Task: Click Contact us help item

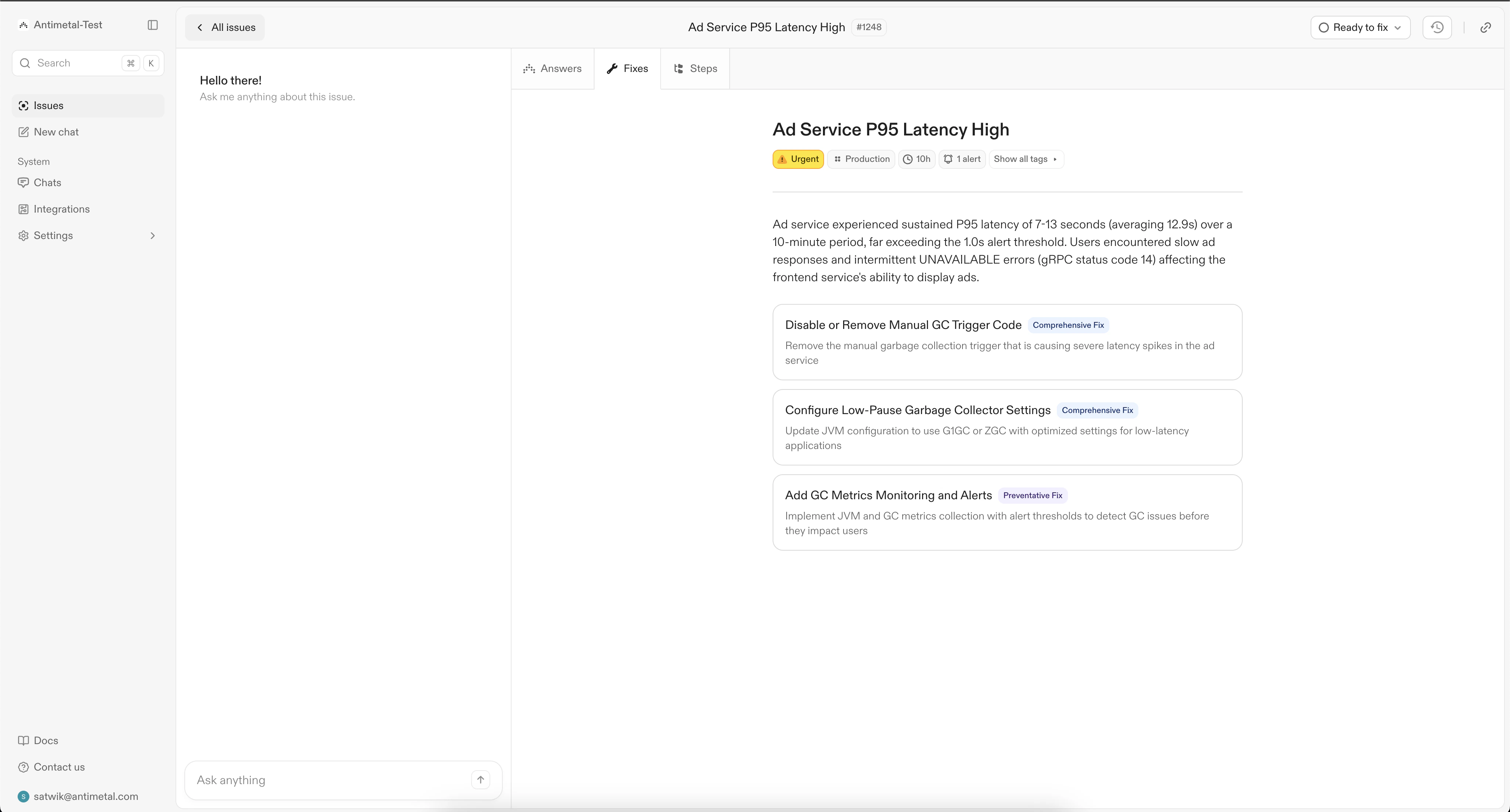Action: tap(59, 767)
